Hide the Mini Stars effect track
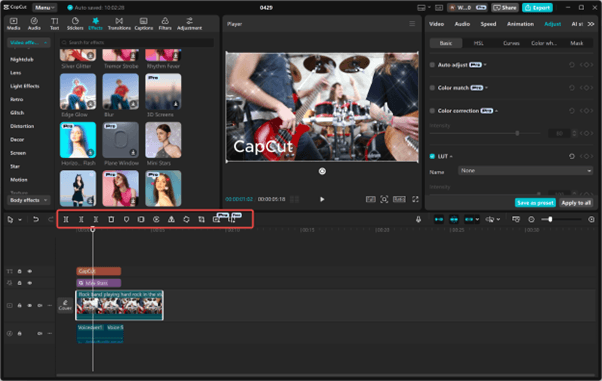The width and height of the screenshot is (602, 381). pyautogui.click(x=30, y=283)
